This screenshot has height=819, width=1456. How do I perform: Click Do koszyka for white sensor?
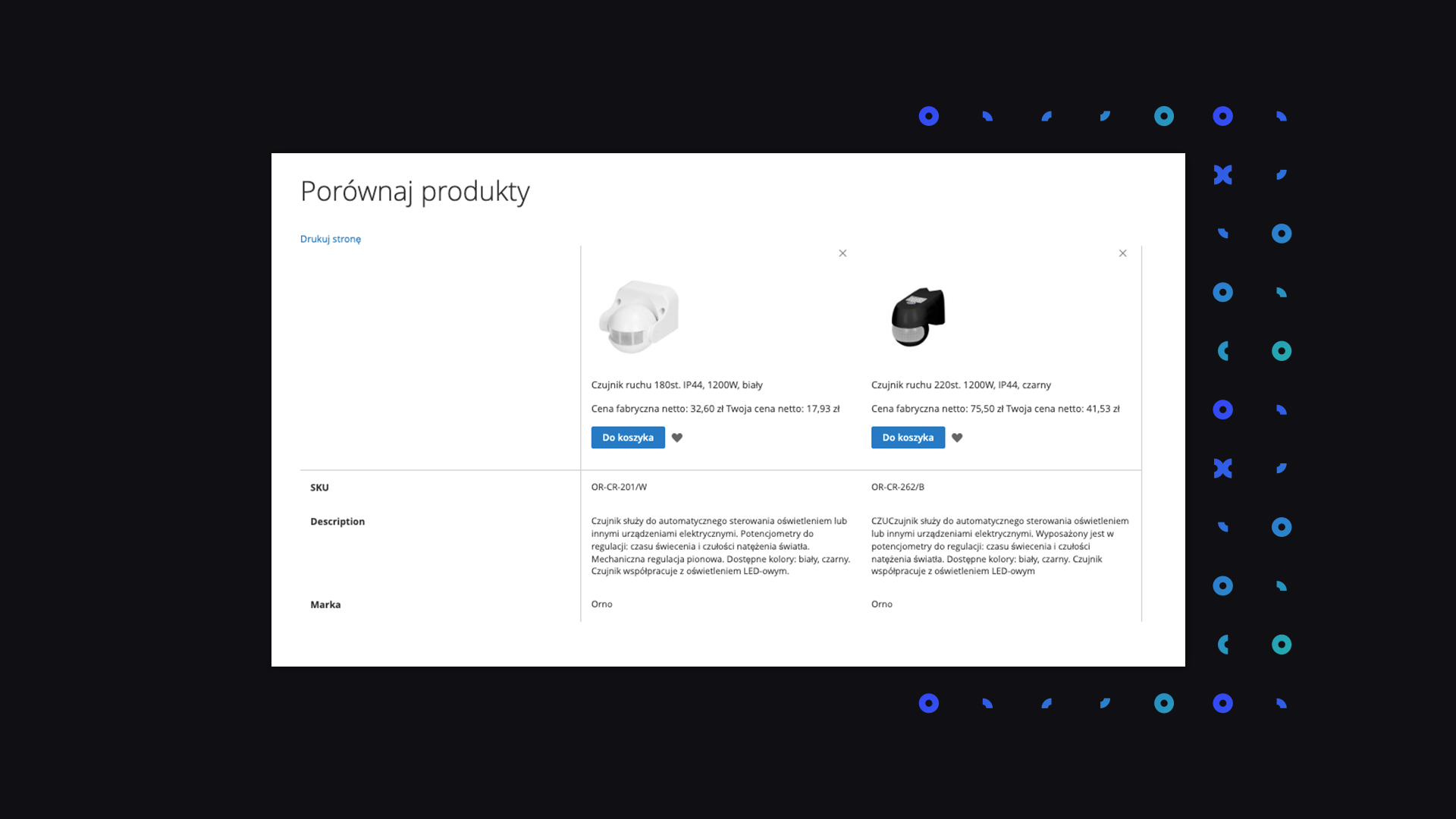tap(628, 438)
